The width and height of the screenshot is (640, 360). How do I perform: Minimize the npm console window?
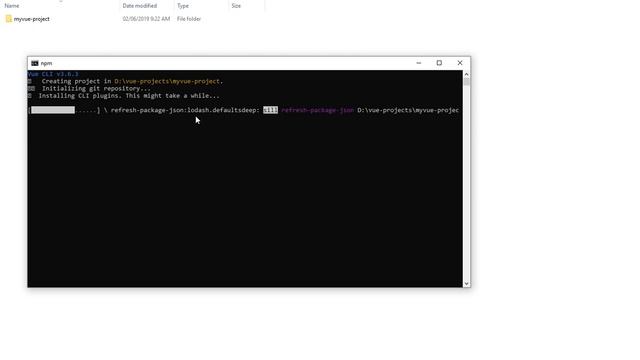(418, 63)
